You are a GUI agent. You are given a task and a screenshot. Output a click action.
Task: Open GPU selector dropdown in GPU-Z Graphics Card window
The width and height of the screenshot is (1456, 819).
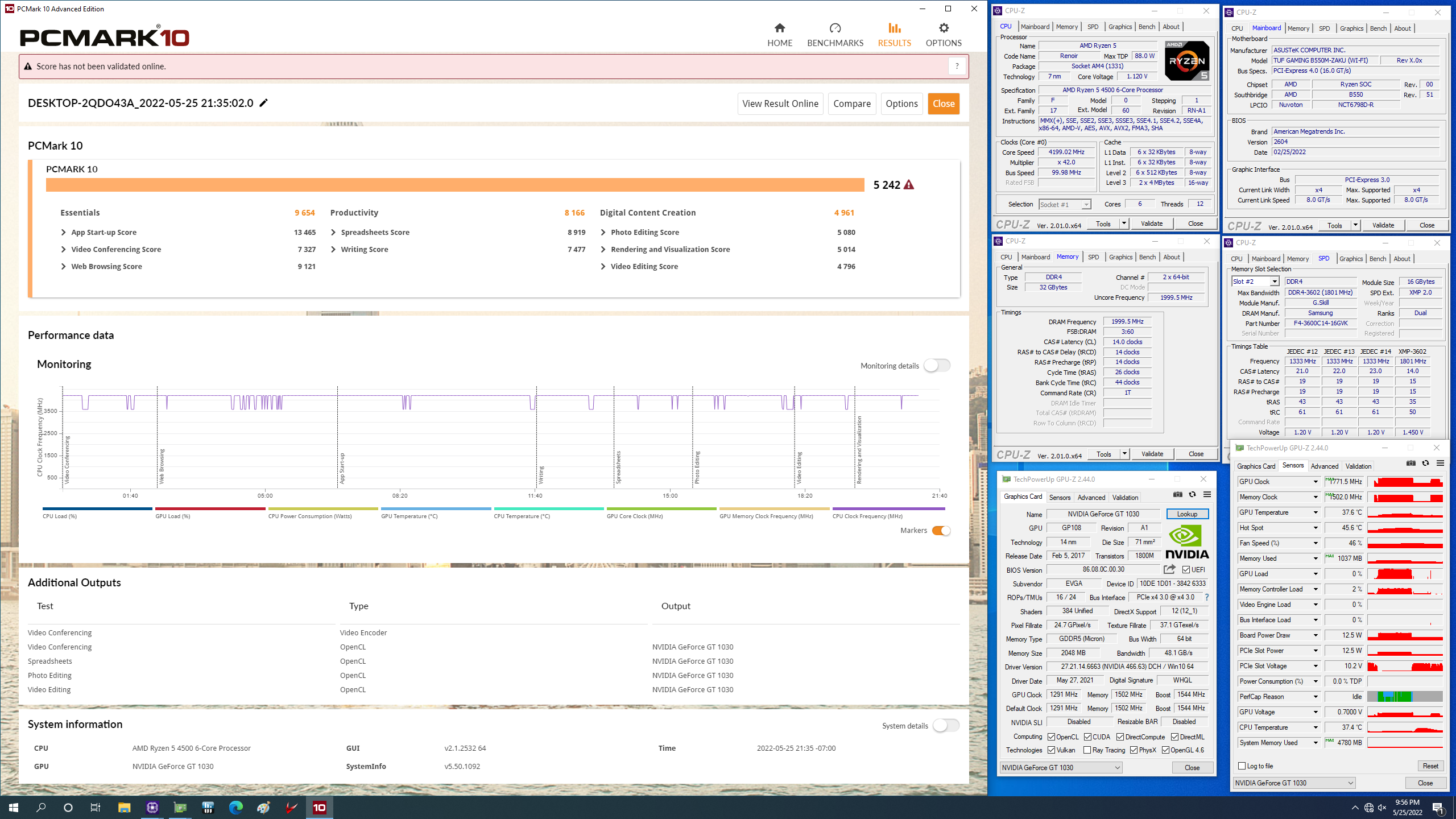[x=1061, y=767]
